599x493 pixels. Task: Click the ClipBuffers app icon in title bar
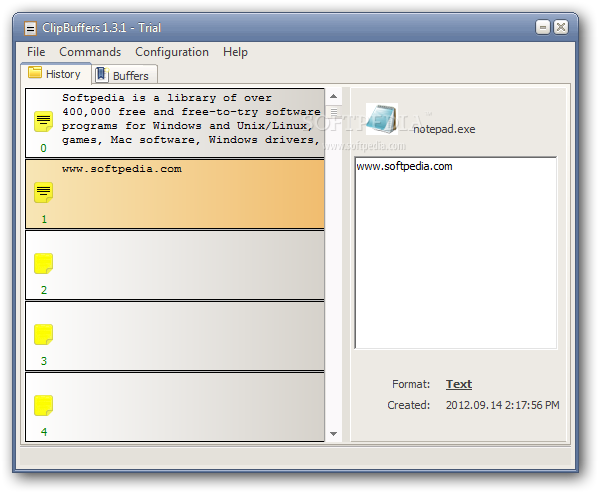pyautogui.click(x=31, y=29)
